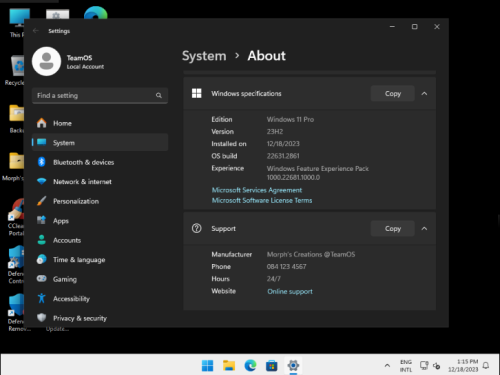
Task: Open Bluetooth & devices settings
Action: 100,162
